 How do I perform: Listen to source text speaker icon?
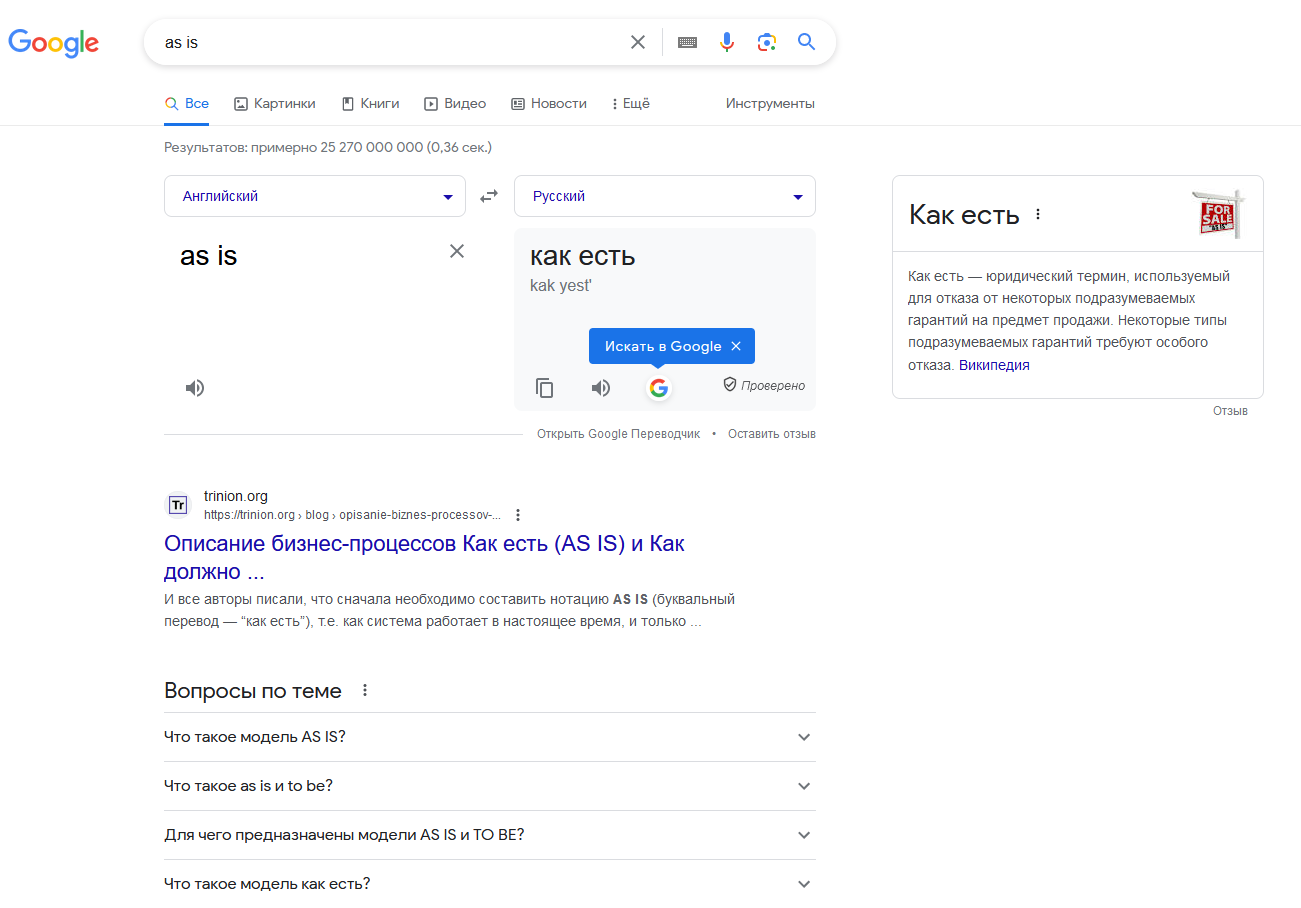click(195, 388)
